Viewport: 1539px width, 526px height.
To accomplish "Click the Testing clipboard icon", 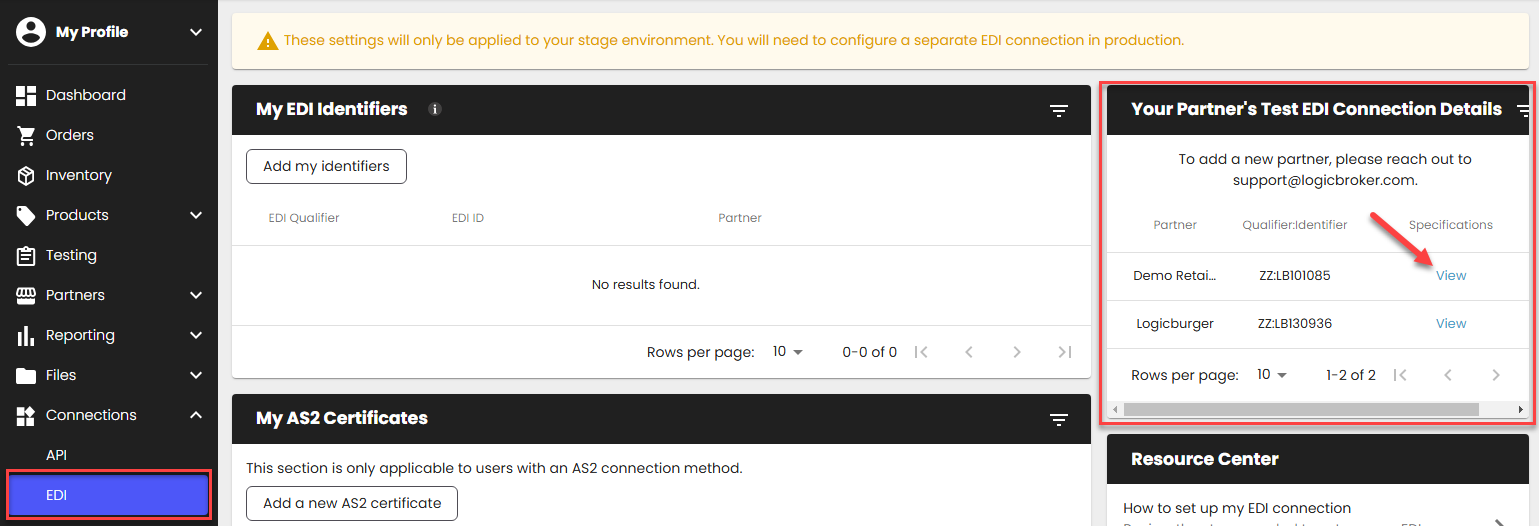I will click(x=27, y=255).
